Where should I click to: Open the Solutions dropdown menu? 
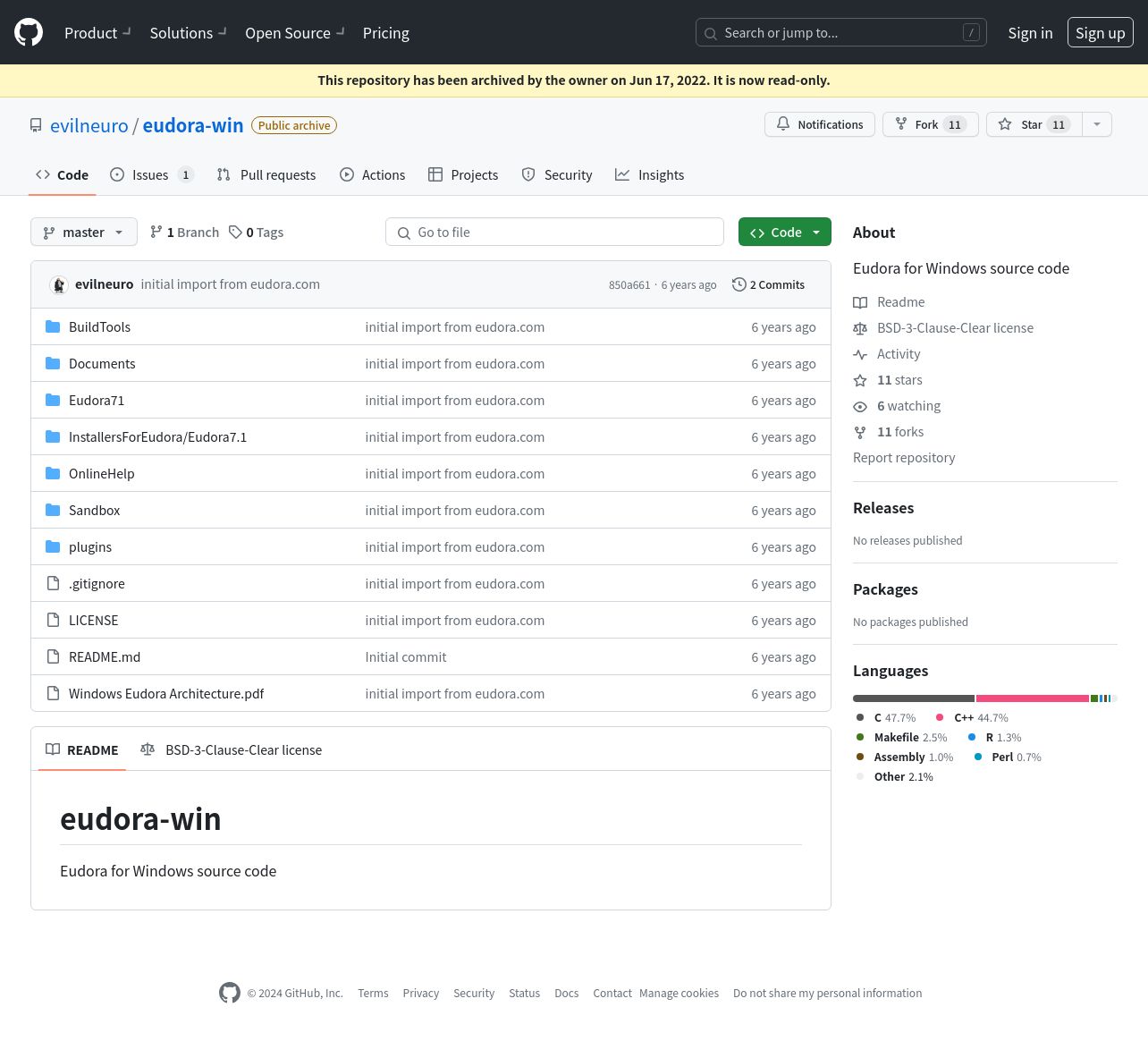click(188, 33)
